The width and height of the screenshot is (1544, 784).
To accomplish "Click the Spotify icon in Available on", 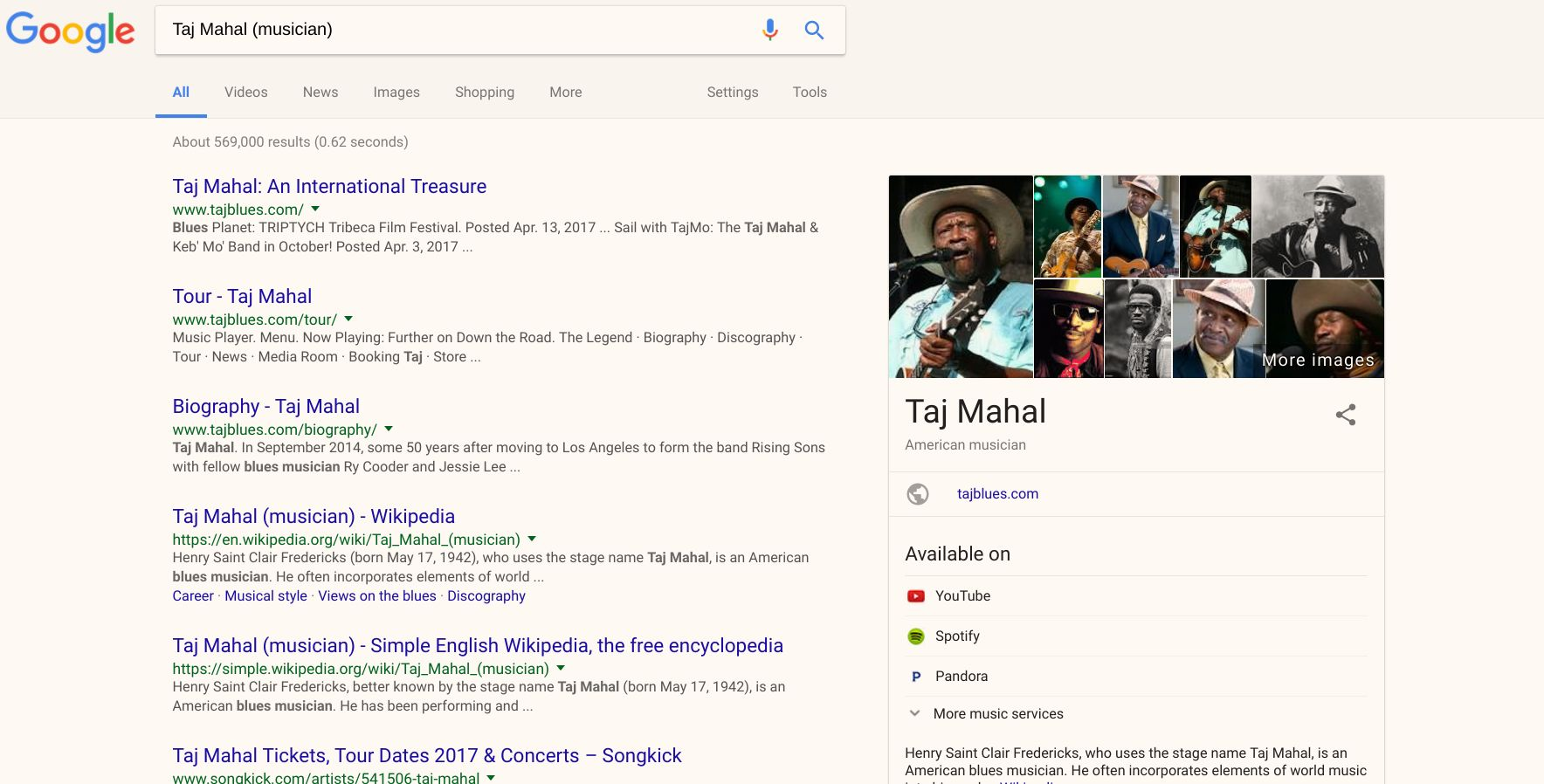I will coord(915,636).
